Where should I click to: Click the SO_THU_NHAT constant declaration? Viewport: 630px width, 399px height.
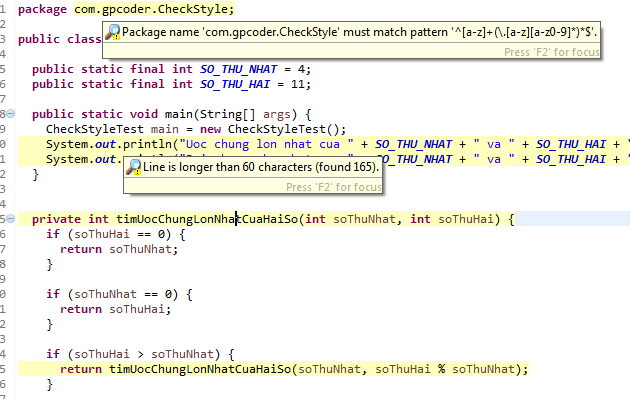pos(239,69)
